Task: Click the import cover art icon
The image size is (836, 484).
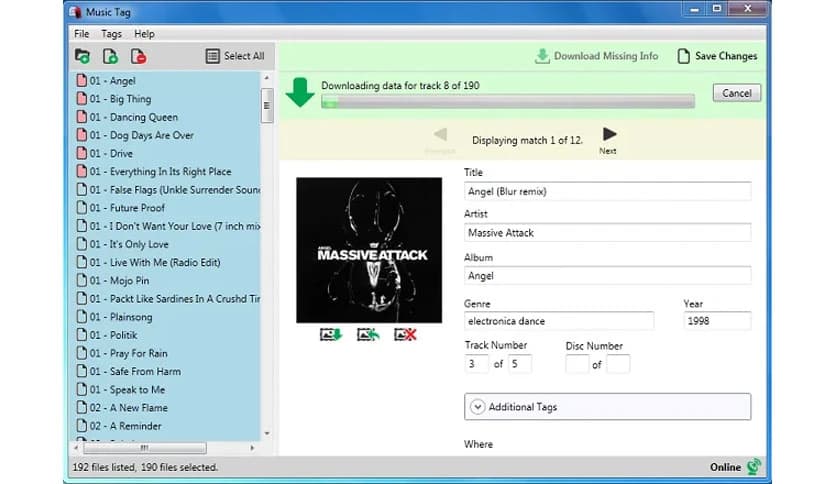Action: [x=368, y=335]
